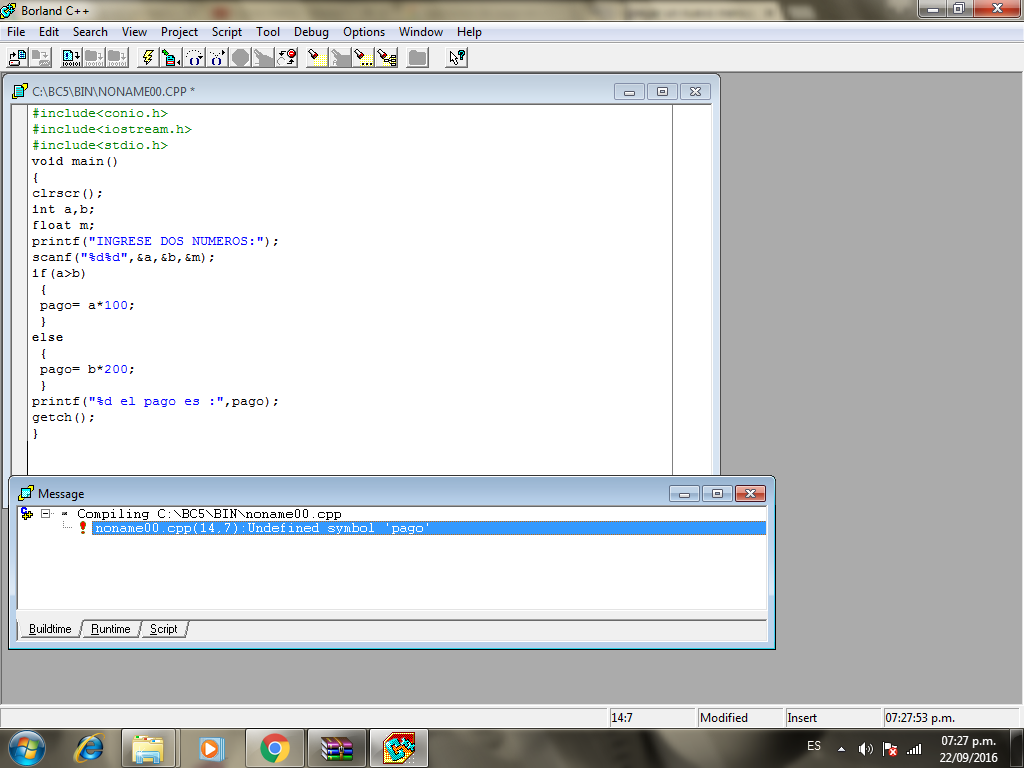Click the scanf("%d%d",&a,&b,&m) line
The width and height of the screenshot is (1024, 768).
[x=123, y=257]
